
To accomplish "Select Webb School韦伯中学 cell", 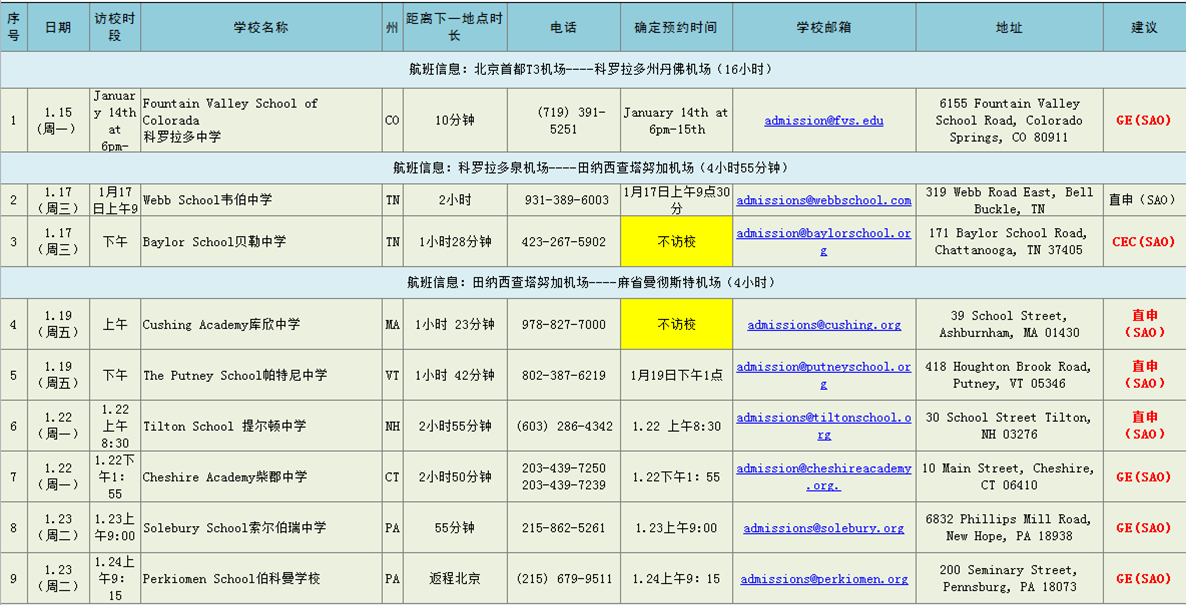I will [x=261, y=200].
